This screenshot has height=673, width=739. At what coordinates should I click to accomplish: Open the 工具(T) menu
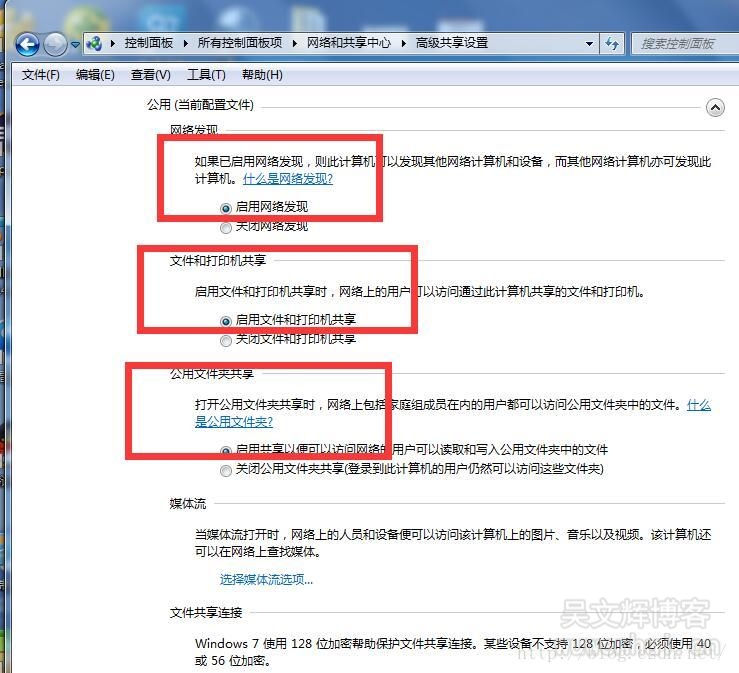pos(206,75)
